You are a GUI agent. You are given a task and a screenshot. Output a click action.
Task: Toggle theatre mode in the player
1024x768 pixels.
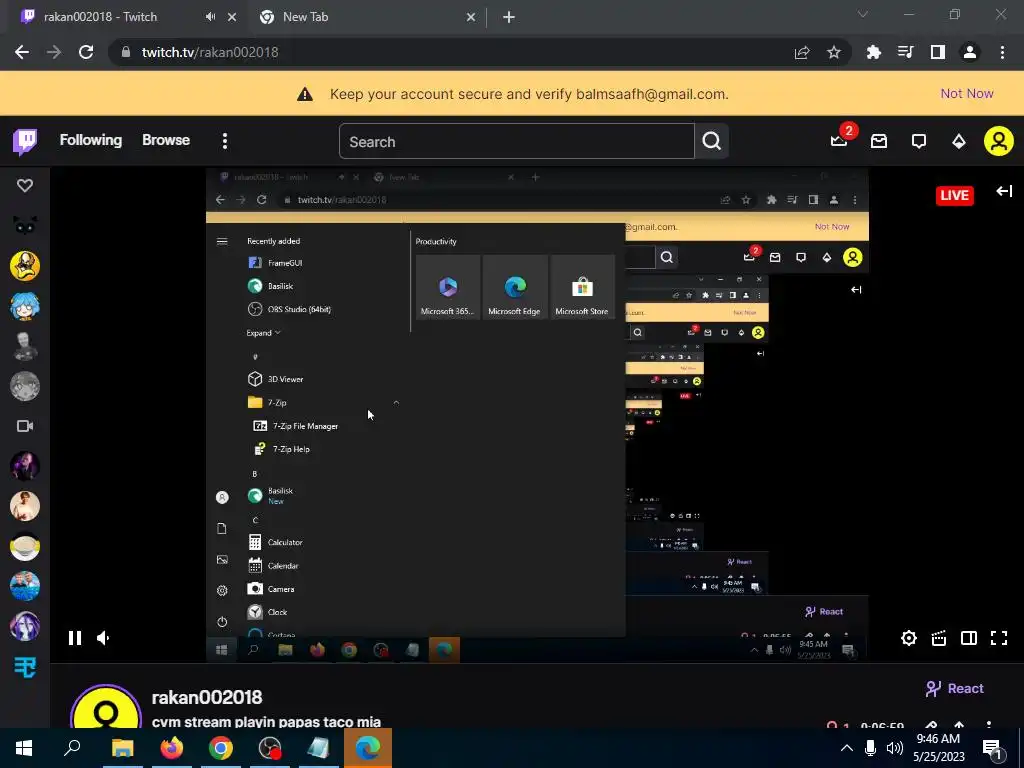point(968,638)
